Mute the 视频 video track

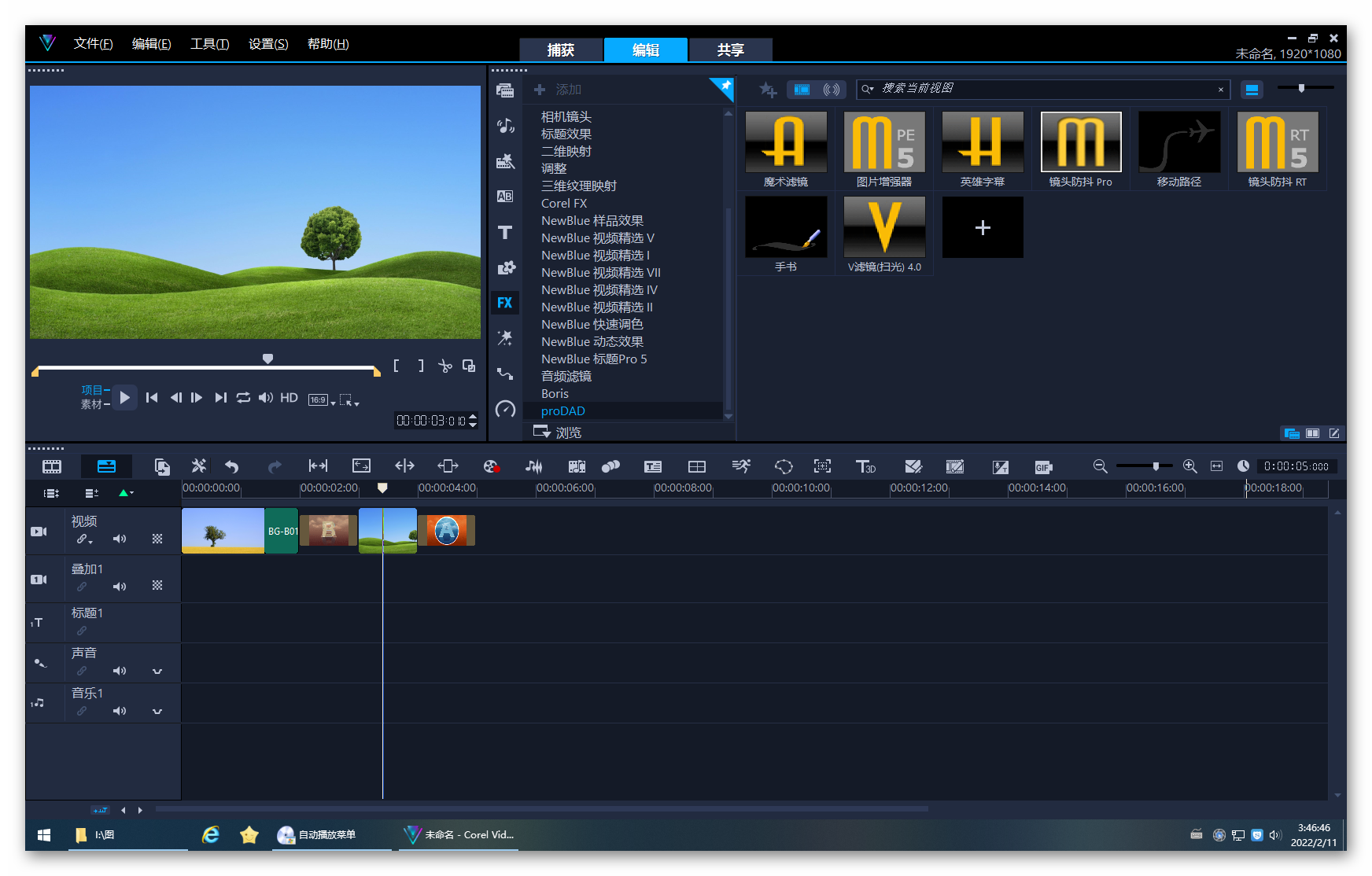[120, 539]
